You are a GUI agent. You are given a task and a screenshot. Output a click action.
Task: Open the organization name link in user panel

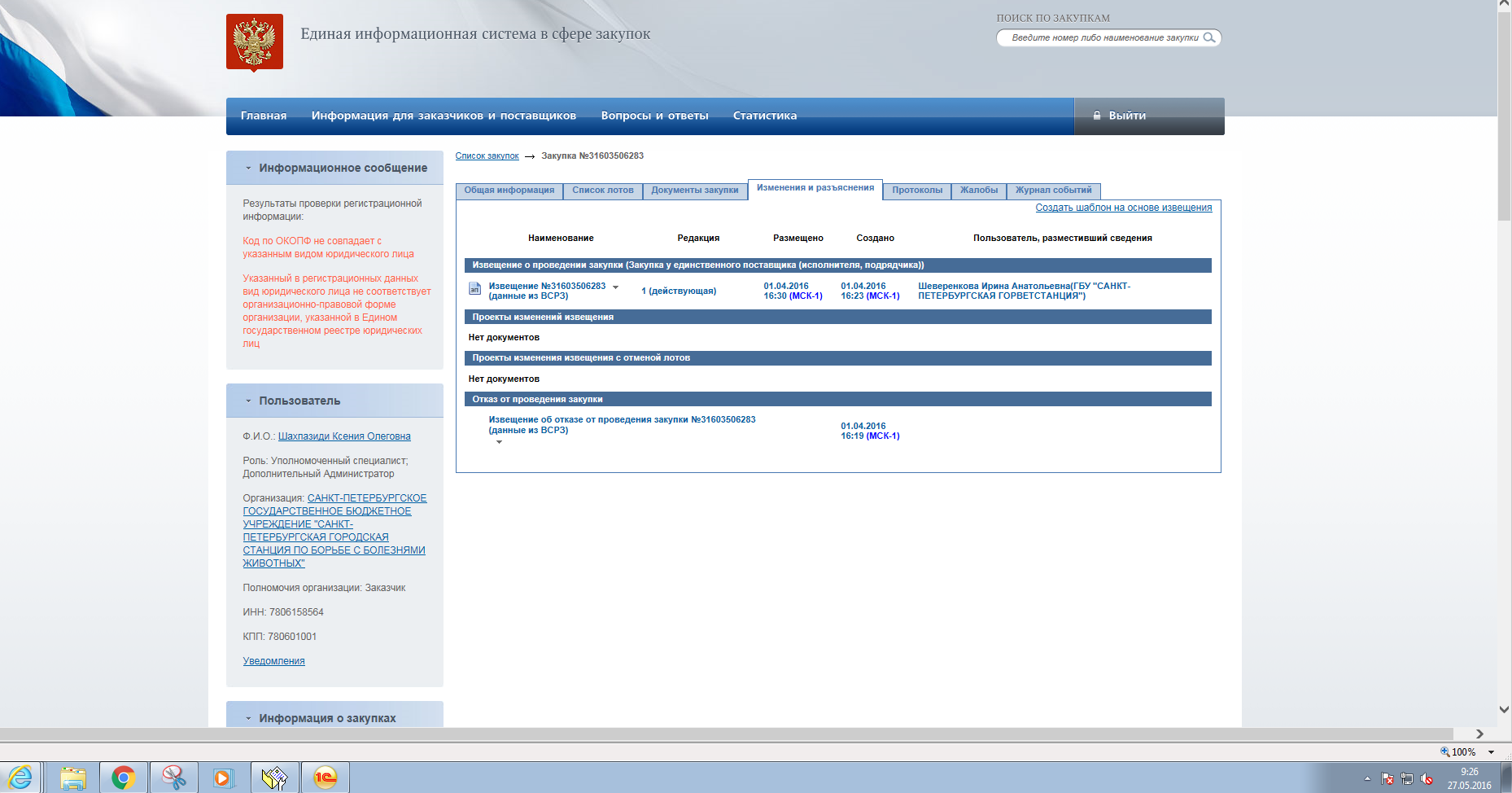(334, 531)
